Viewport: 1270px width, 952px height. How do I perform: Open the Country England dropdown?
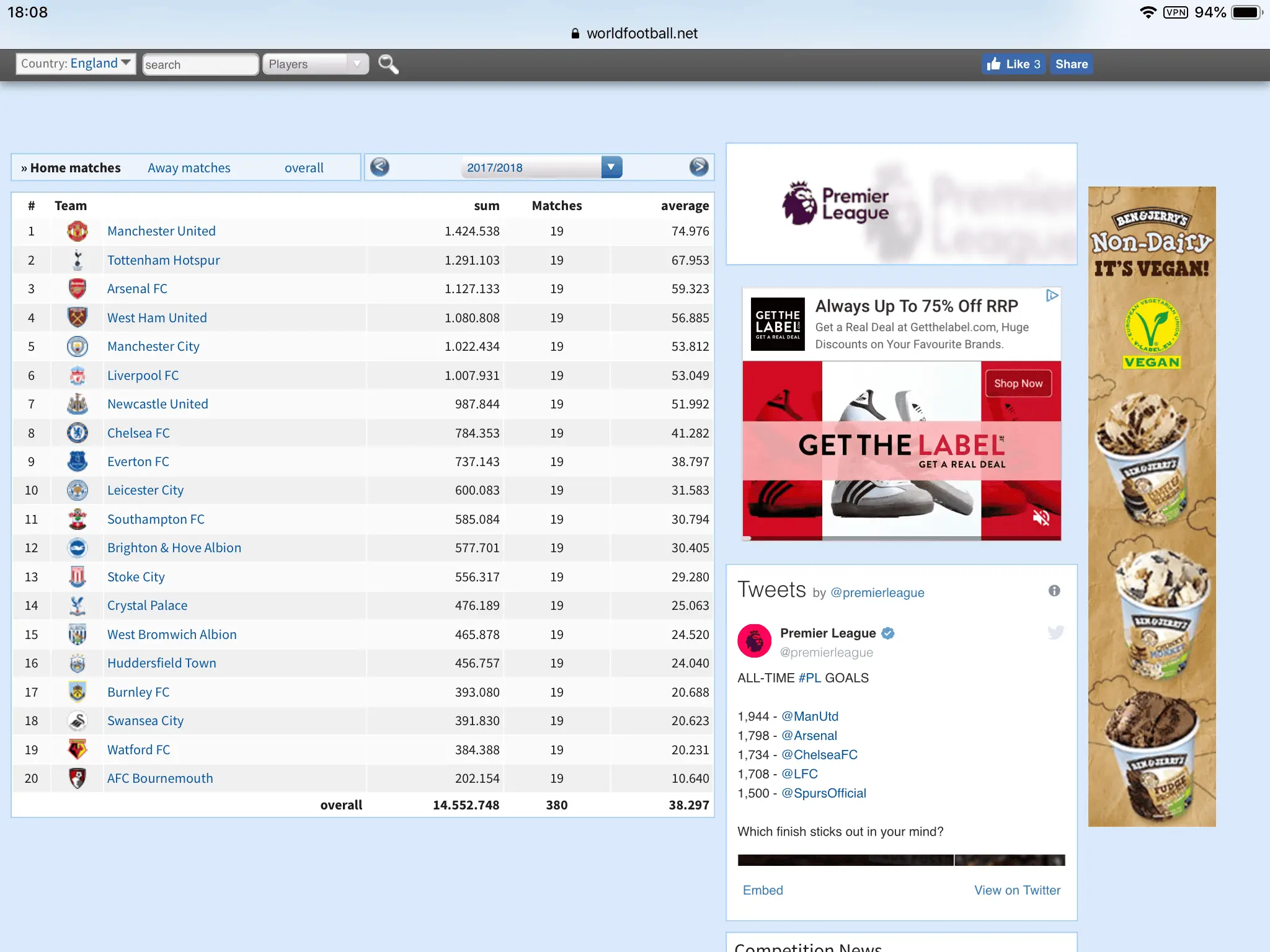pyautogui.click(x=76, y=63)
